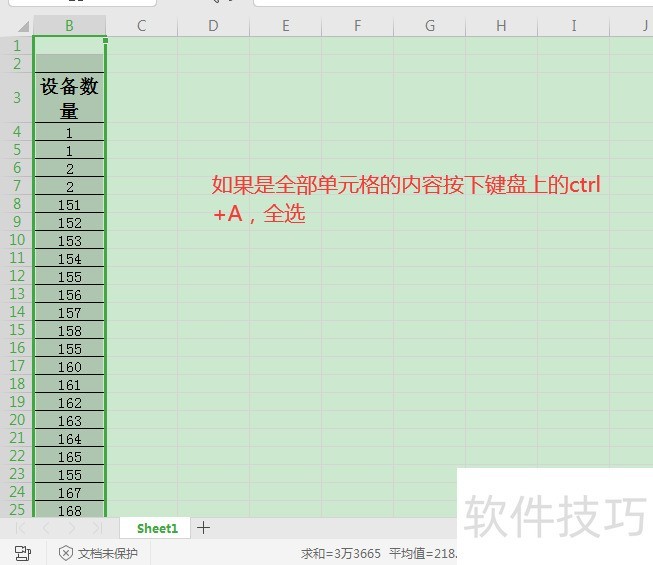Click the cell with value 154
Image resolution: width=653 pixels, height=565 pixels.
pyautogui.click(x=70, y=258)
